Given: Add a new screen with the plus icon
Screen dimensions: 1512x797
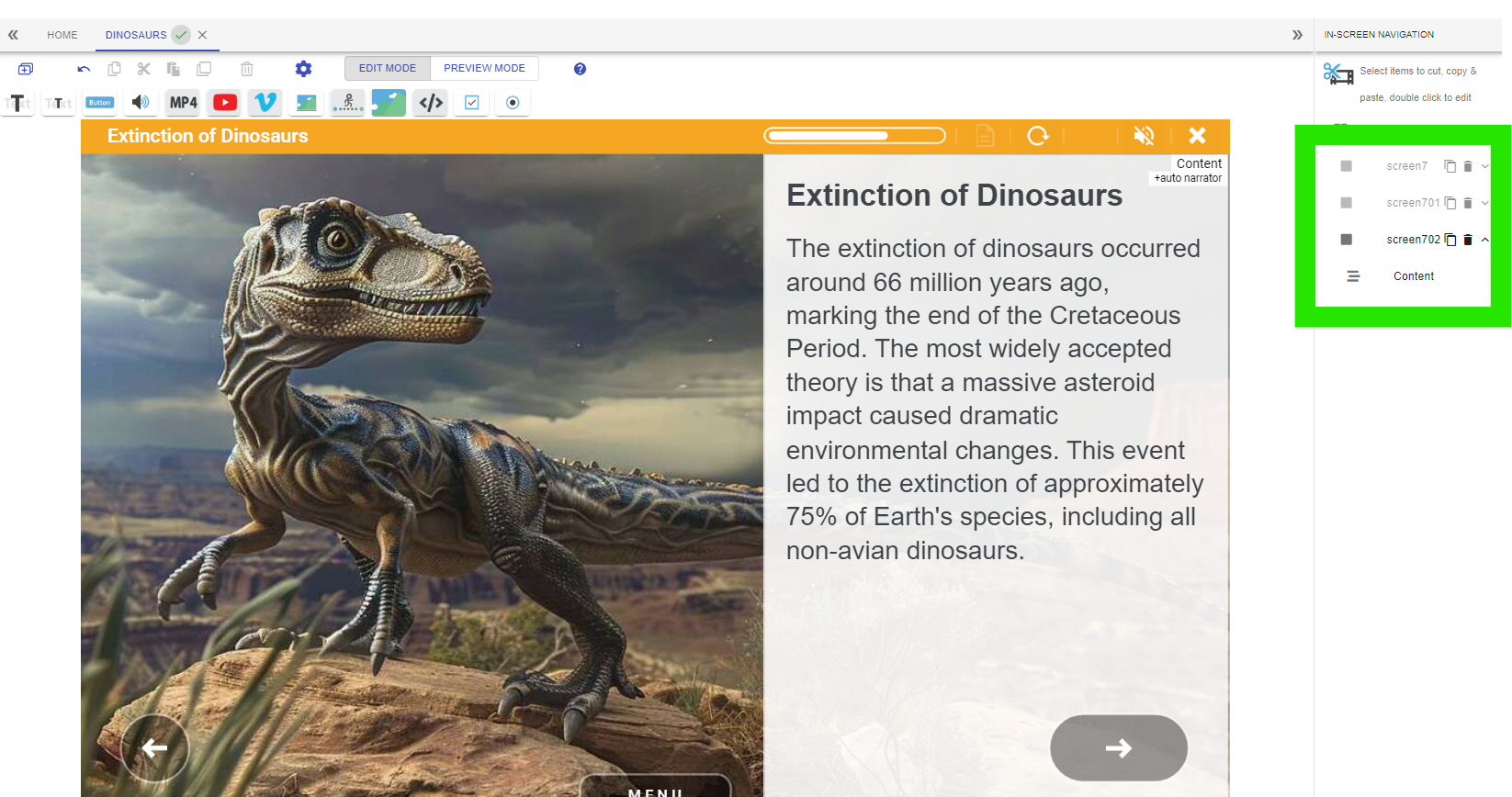Looking at the screenshot, I should tap(26, 69).
